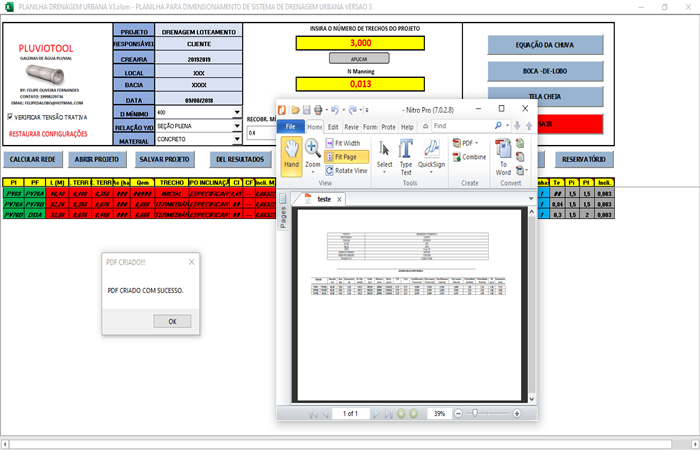
Task: Enable Fit Page view mode
Action: click(346, 157)
